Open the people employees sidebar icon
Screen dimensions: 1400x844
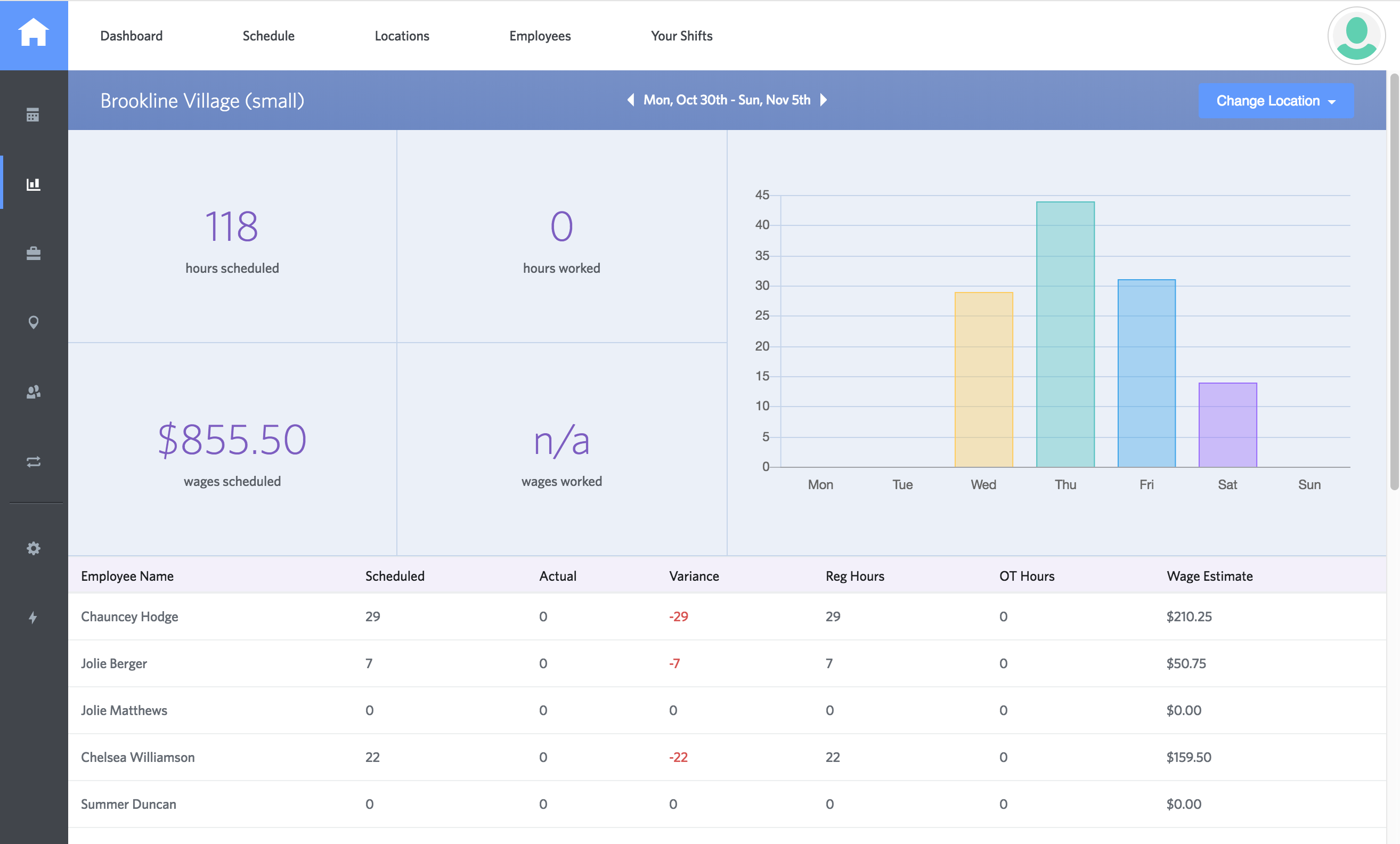point(34,392)
